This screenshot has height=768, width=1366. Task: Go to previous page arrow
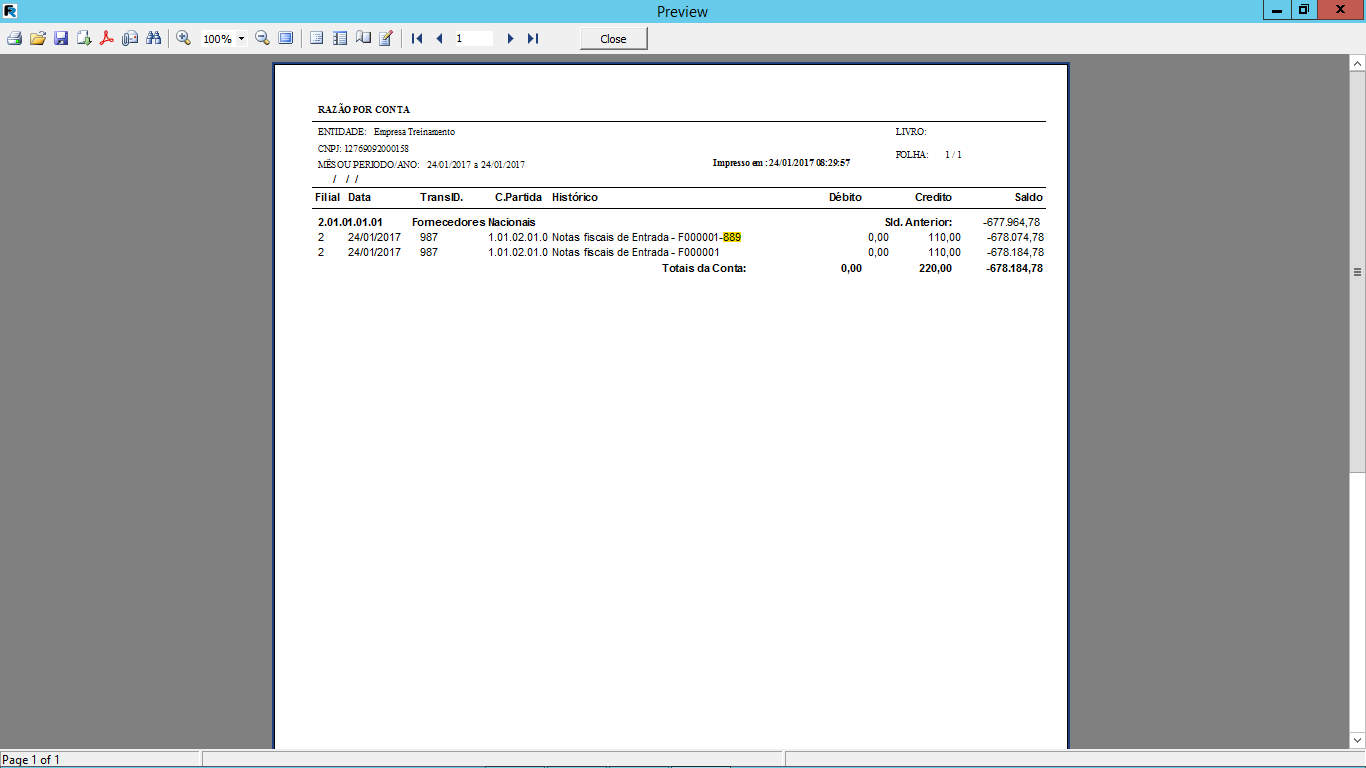pyautogui.click(x=439, y=38)
